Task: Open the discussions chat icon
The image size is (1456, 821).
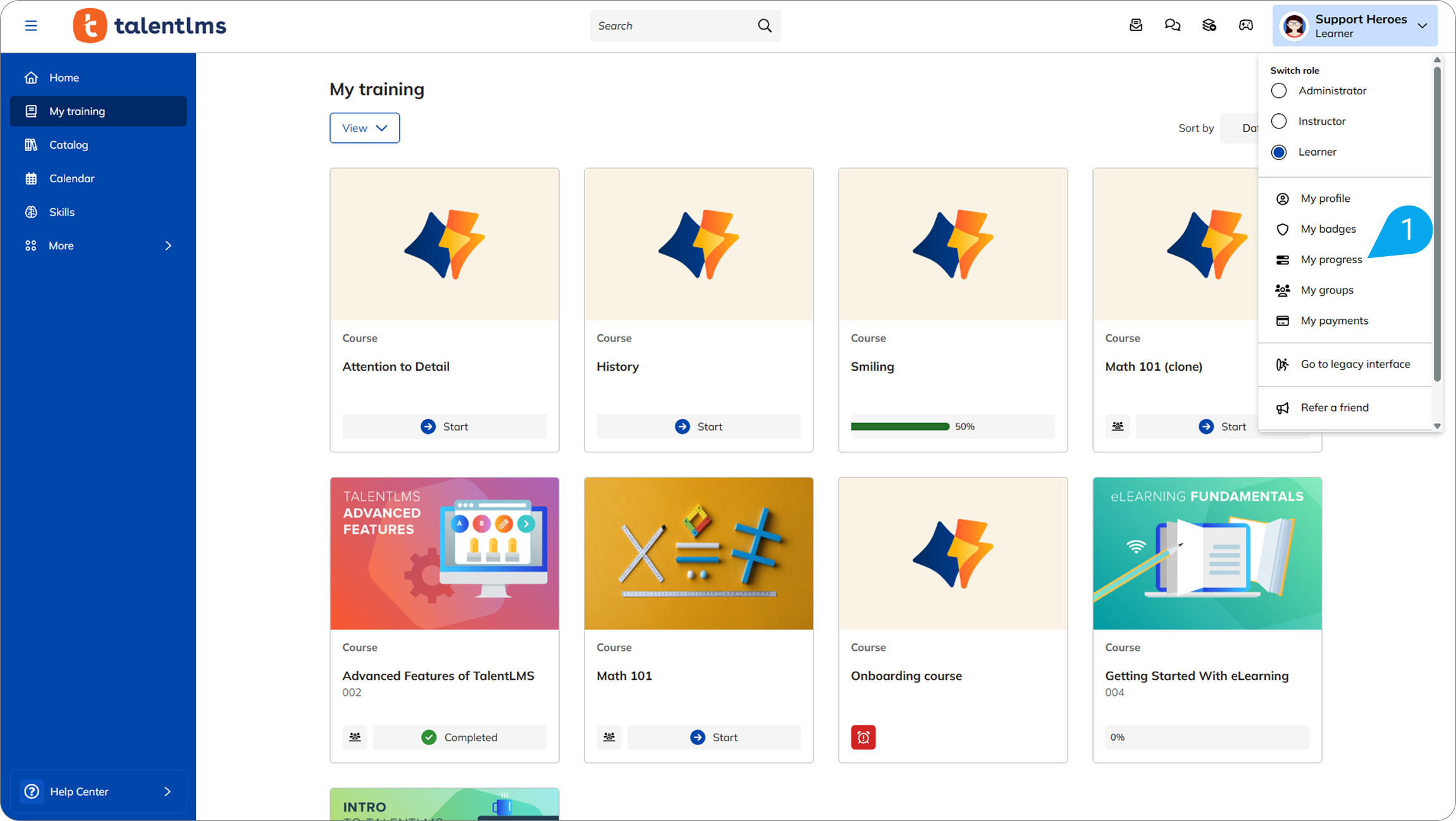Action: point(1172,25)
